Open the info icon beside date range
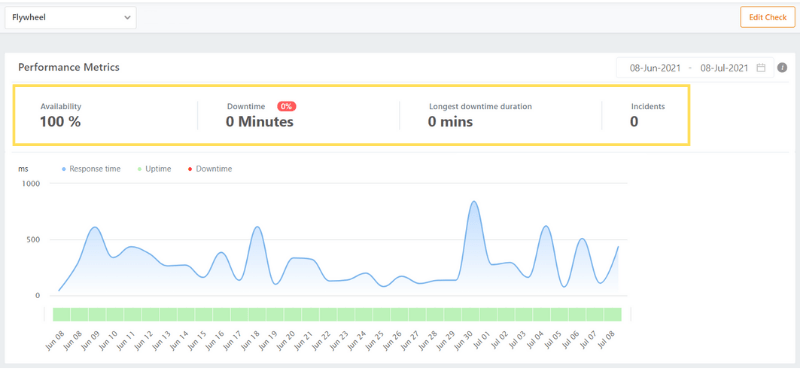The height and width of the screenshot is (370, 800). coord(782,67)
